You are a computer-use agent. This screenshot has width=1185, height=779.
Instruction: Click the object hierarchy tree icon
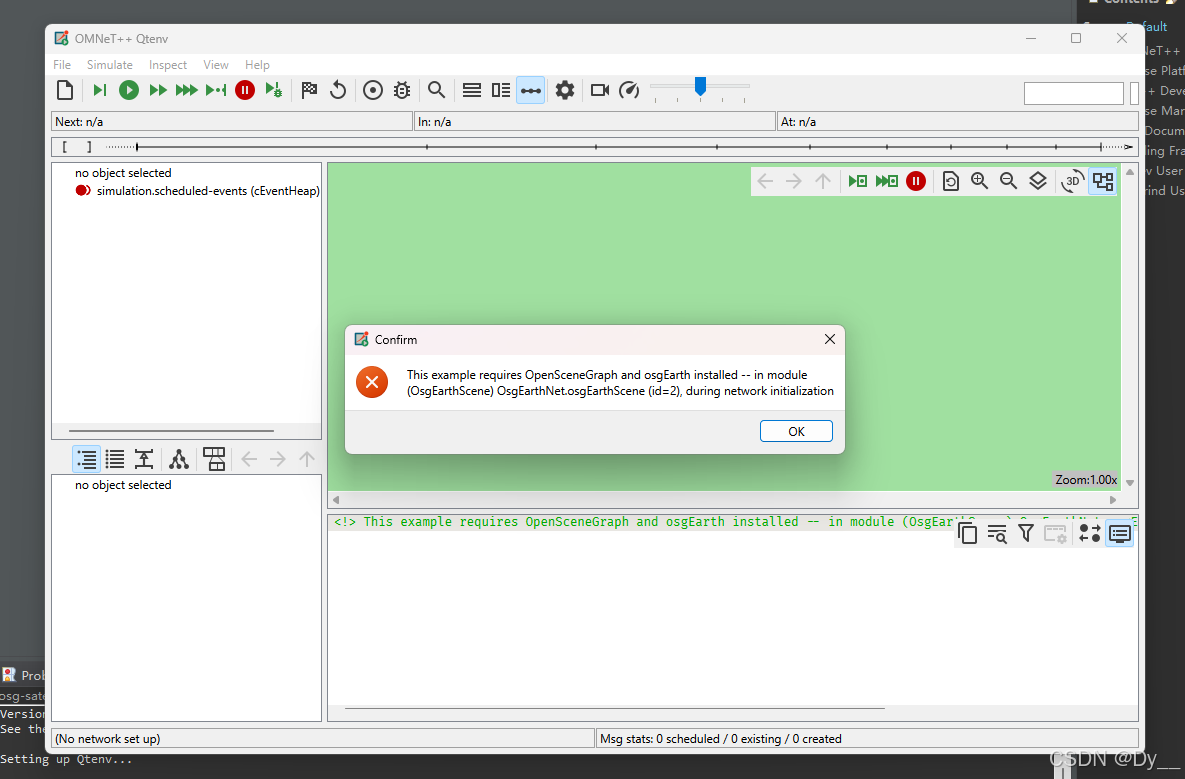[178, 459]
